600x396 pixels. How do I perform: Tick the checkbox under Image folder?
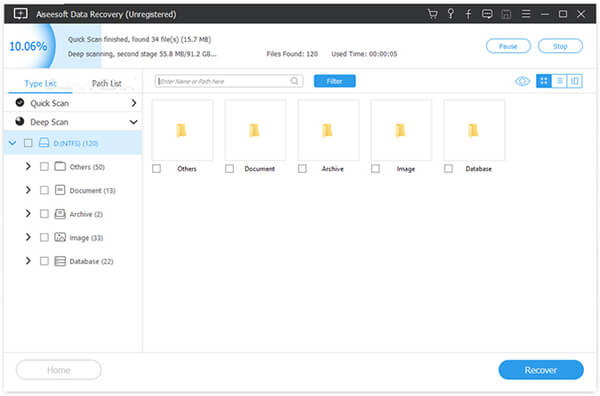click(375, 168)
